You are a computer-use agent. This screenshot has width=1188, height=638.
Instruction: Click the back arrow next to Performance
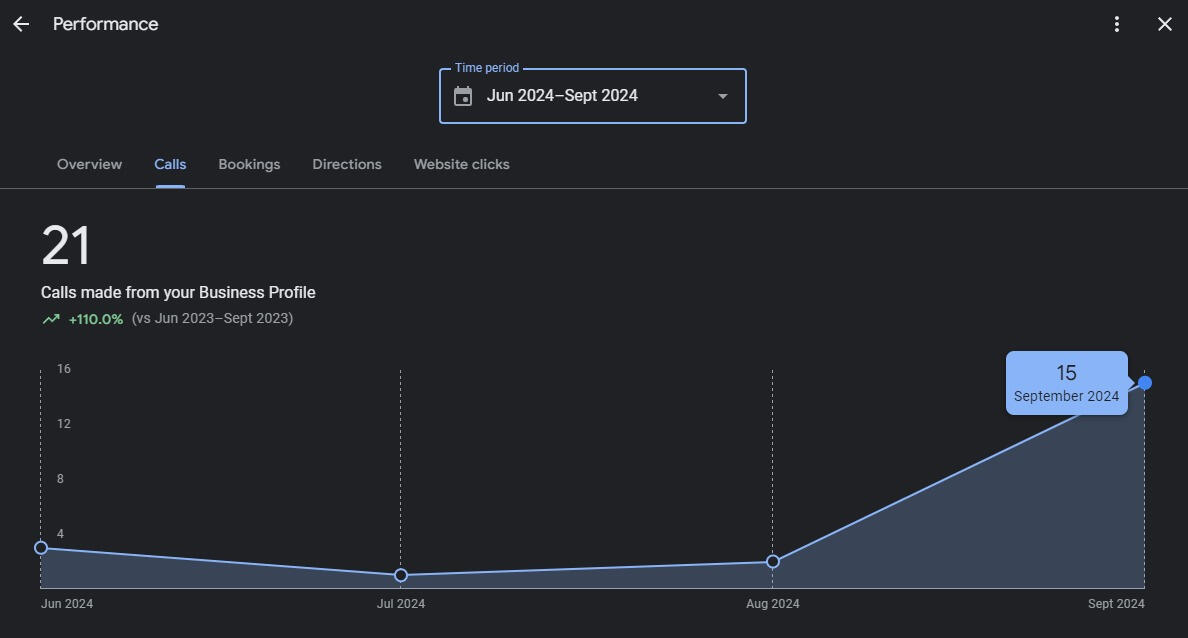coord(21,24)
